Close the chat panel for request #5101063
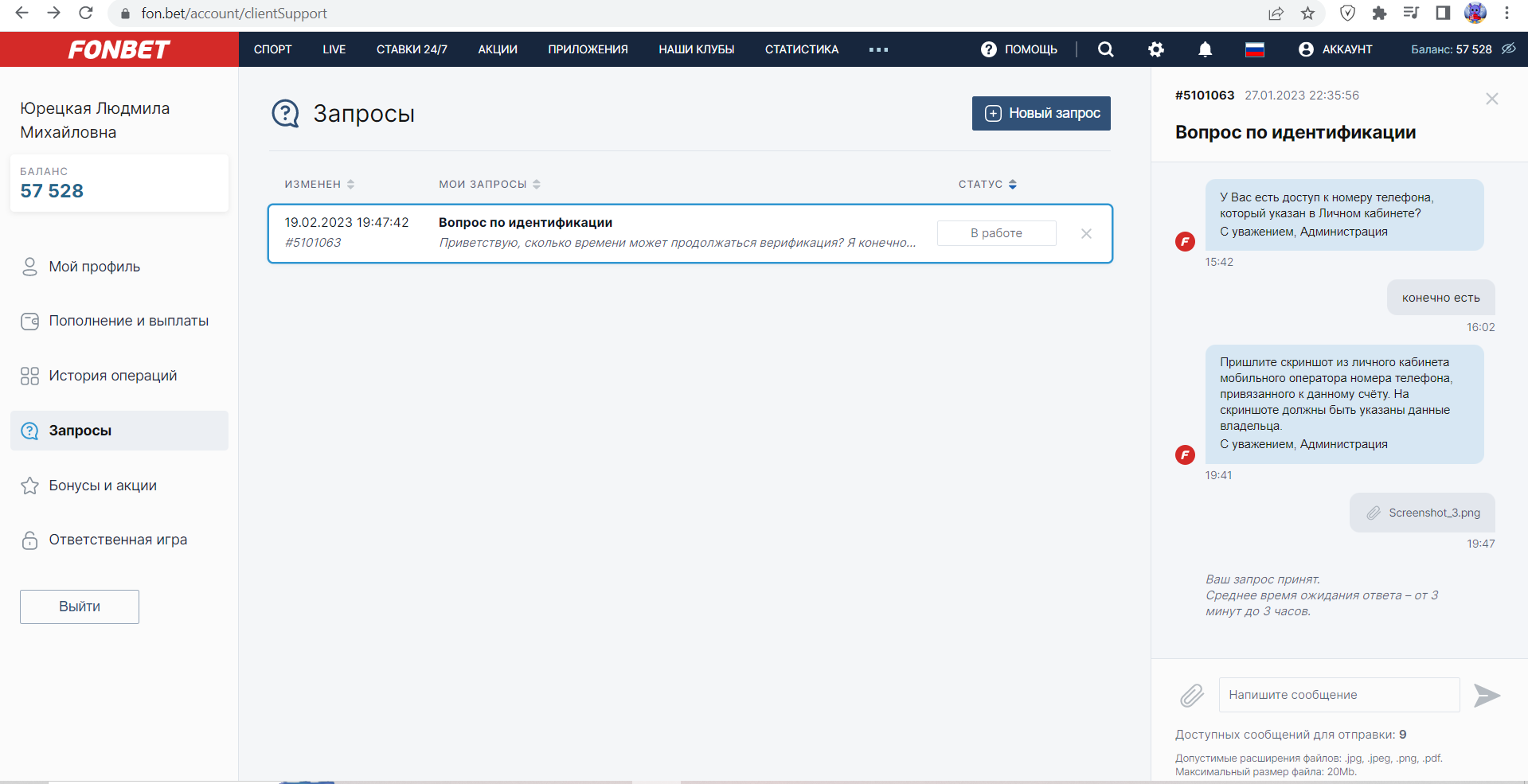1528x784 pixels. point(1491,99)
